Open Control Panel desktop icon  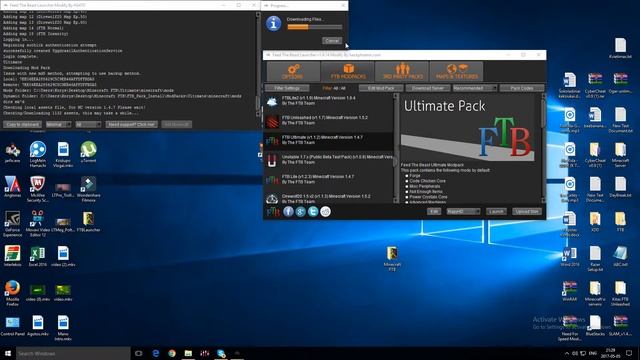pos(12,326)
